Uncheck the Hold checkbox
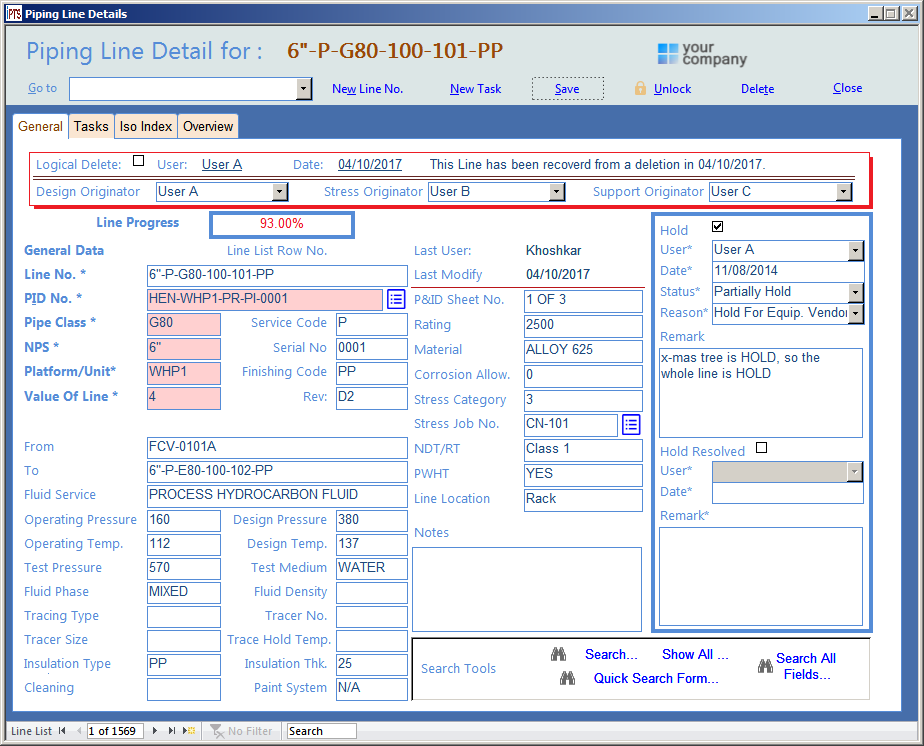Screen dimensions: 924x746 tap(717, 226)
